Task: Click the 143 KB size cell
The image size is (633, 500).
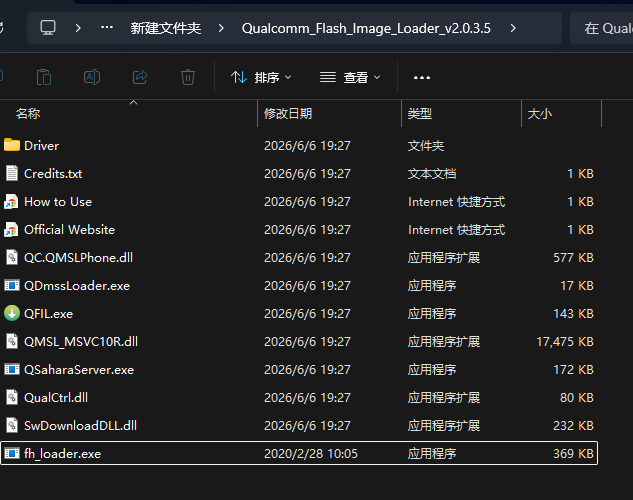Action: pos(573,314)
